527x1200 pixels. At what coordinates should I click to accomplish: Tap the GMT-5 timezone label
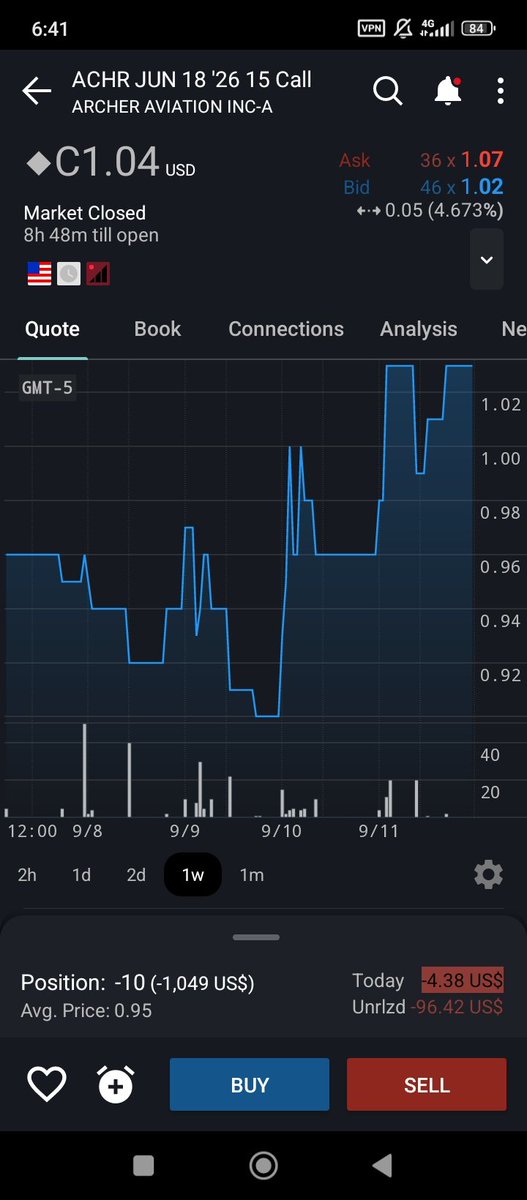click(47, 387)
